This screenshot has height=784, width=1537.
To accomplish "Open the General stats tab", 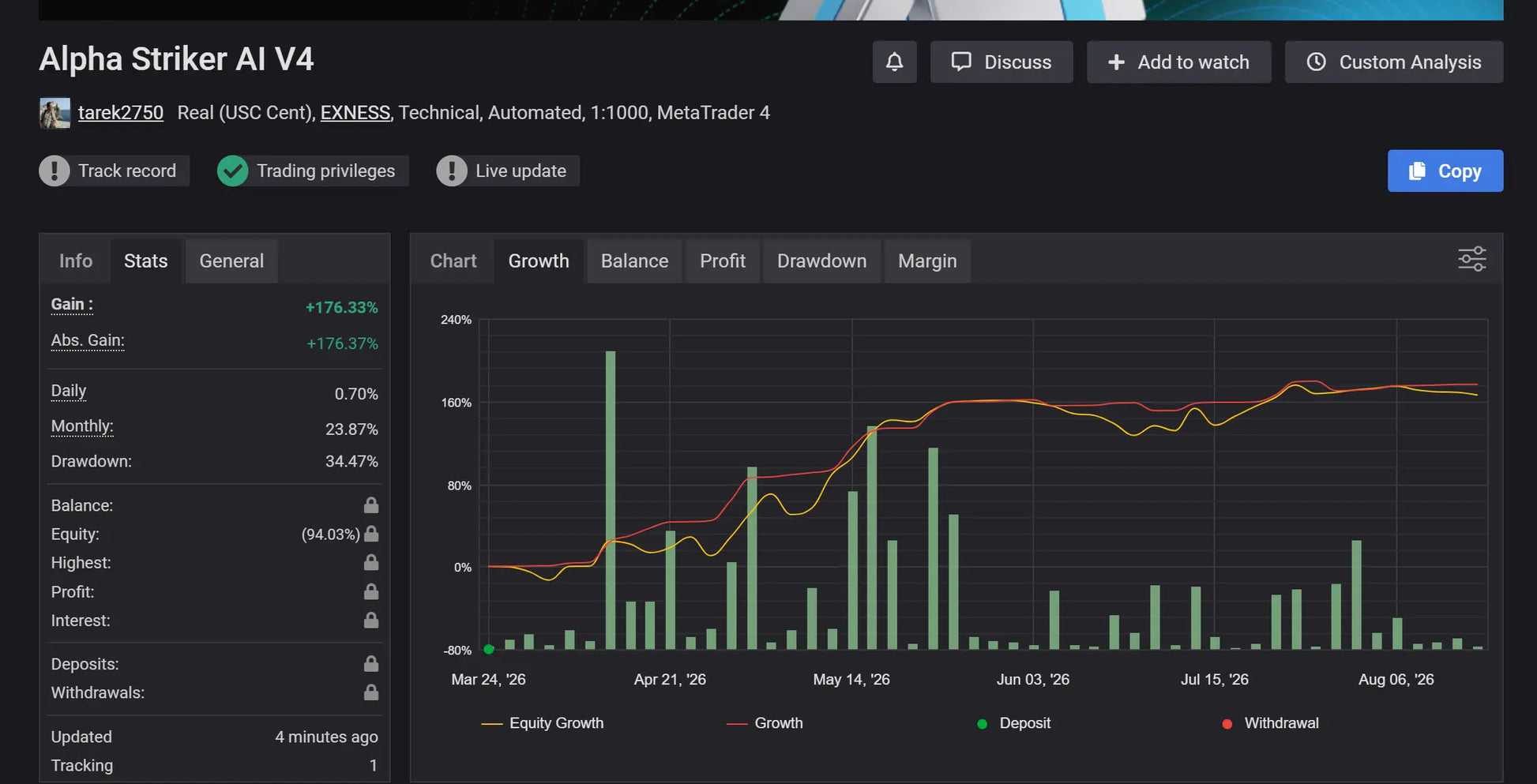I will pyautogui.click(x=231, y=261).
